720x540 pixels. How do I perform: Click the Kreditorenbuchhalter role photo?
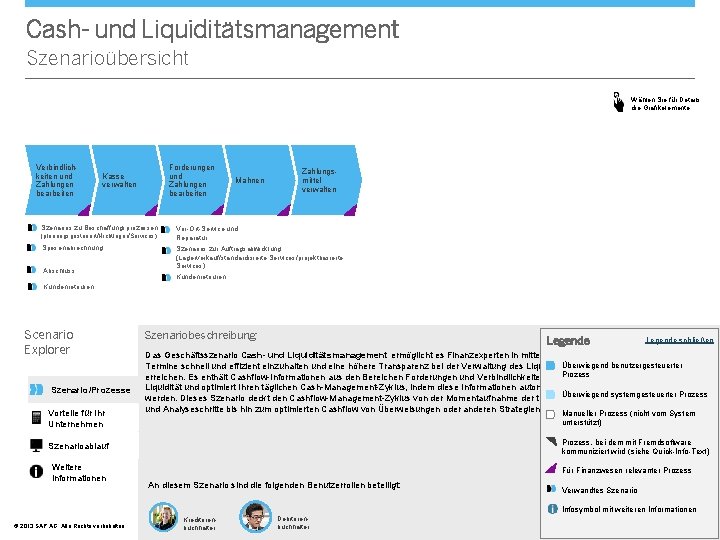tap(163, 517)
